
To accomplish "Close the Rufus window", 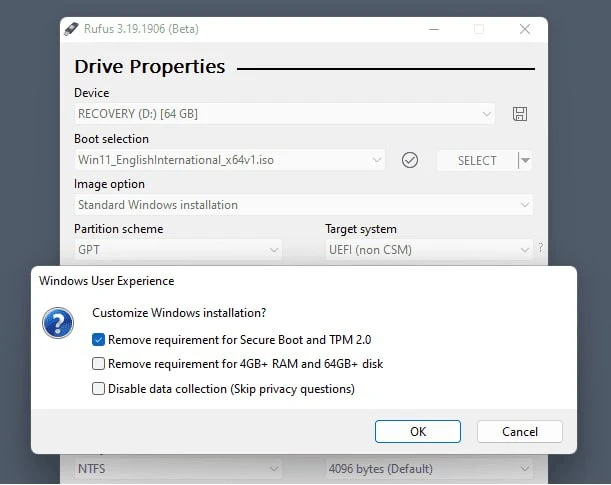I will click(x=525, y=29).
